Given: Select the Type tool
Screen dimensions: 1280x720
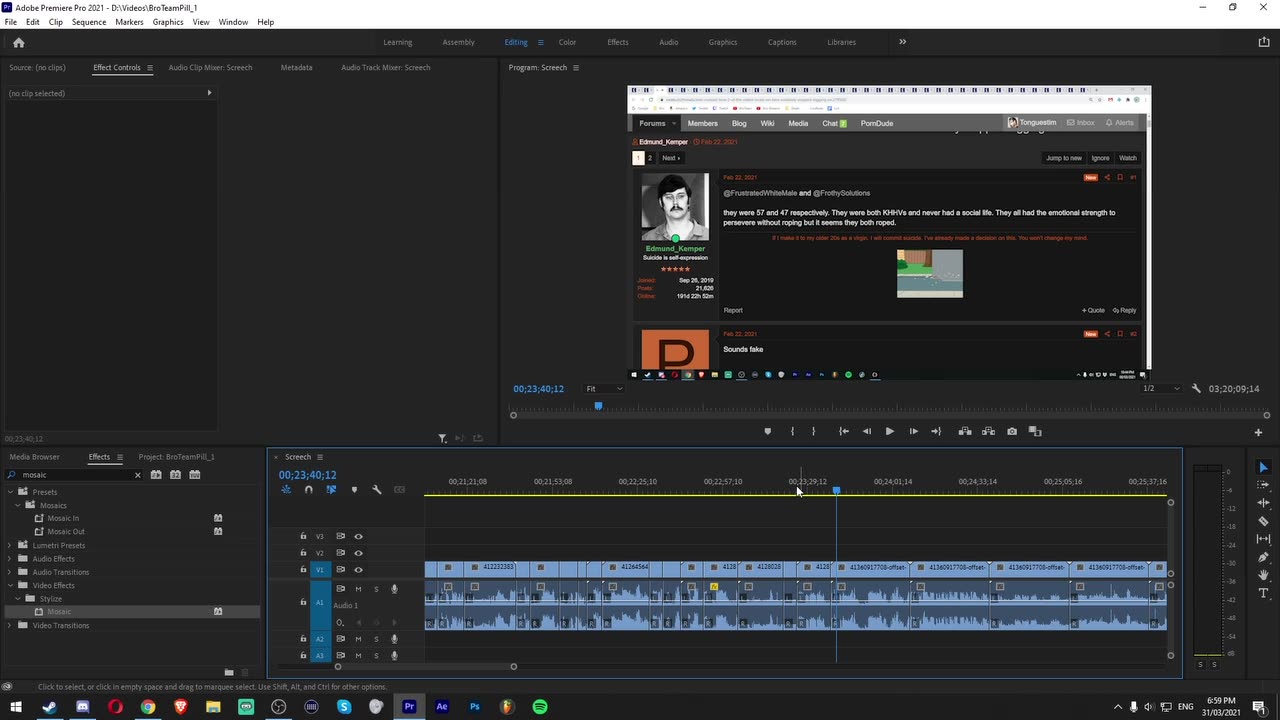Looking at the screenshot, I should [x=1263, y=593].
